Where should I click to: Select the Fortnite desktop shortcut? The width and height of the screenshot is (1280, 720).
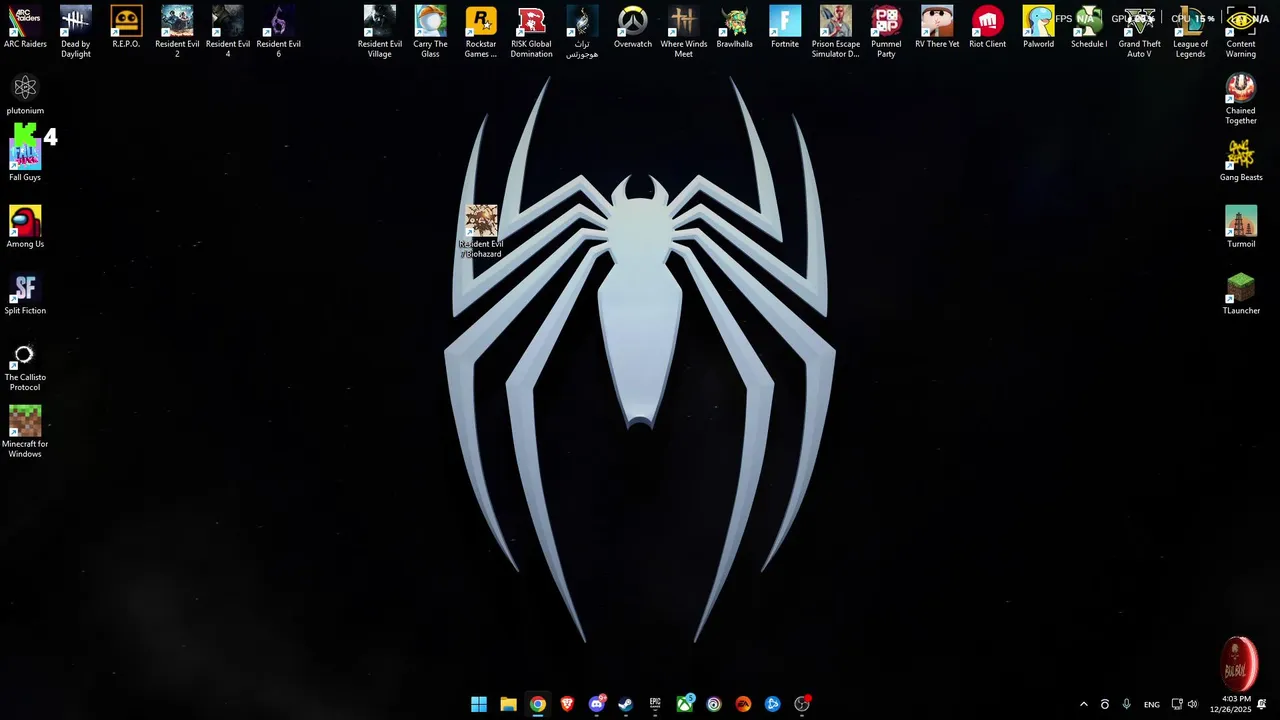coord(785,27)
